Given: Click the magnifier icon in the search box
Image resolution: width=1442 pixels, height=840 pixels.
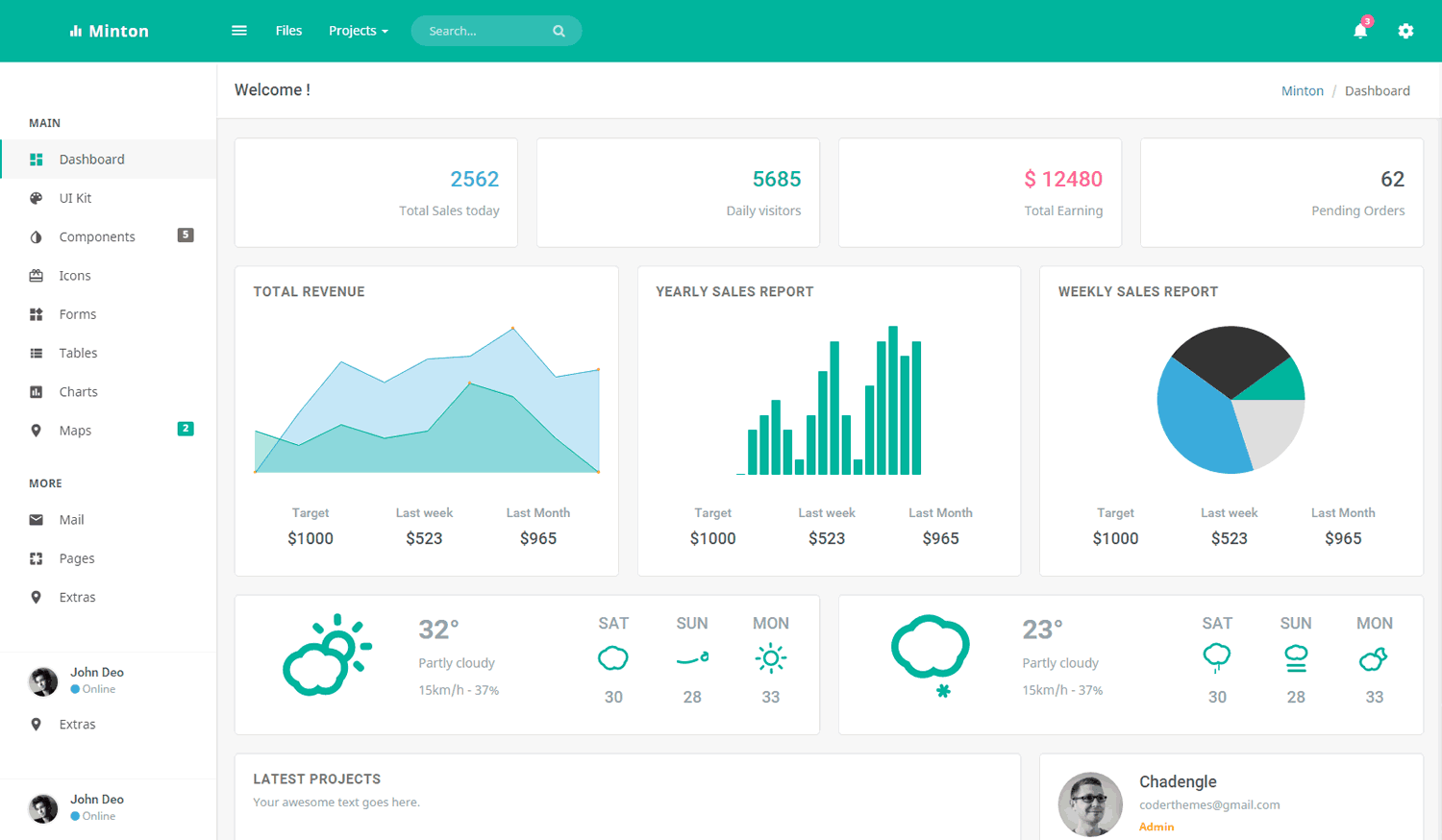Looking at the screenshot, I should click(559, 31).
